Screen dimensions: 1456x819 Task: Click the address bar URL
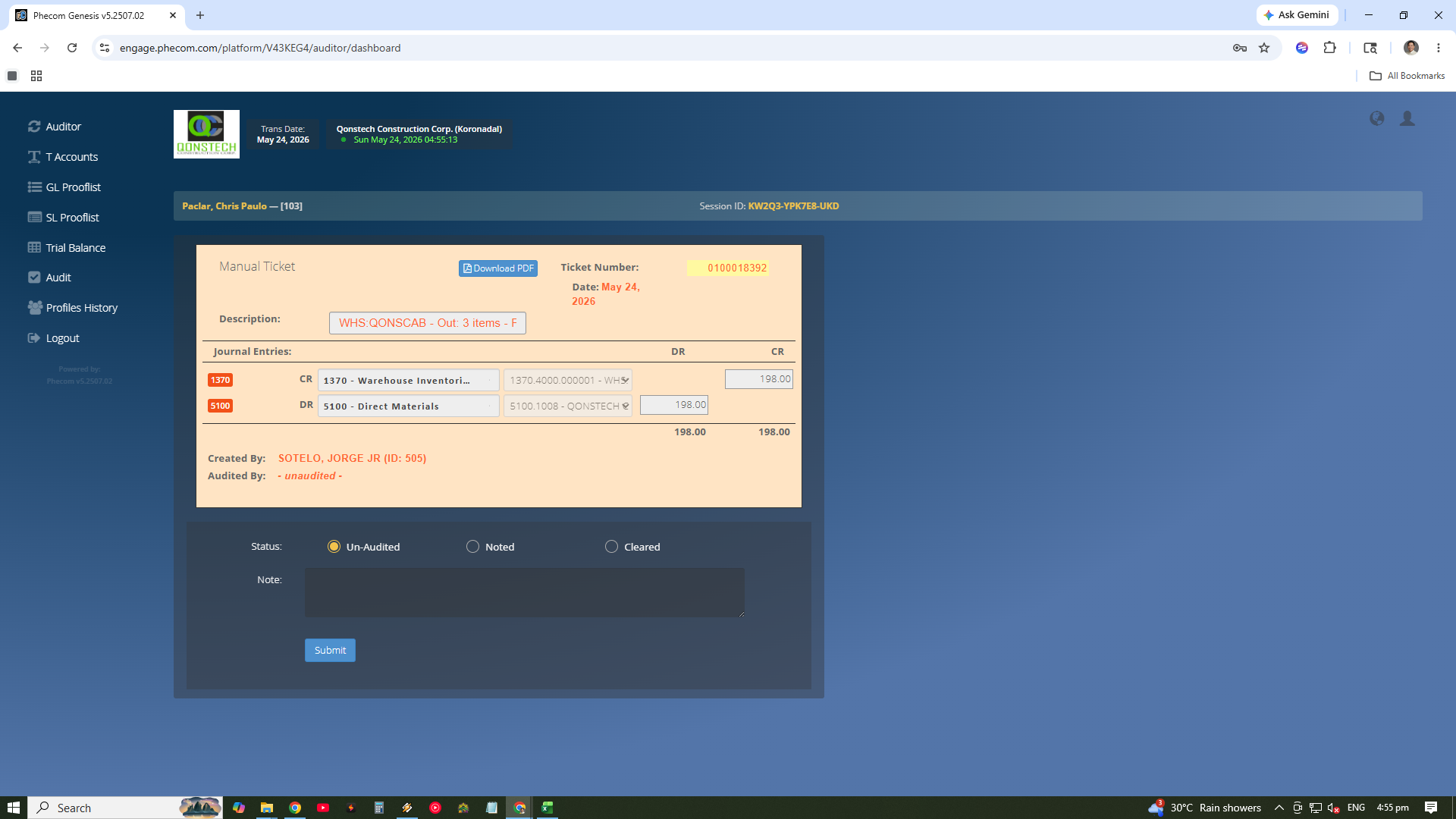[260, 48]
